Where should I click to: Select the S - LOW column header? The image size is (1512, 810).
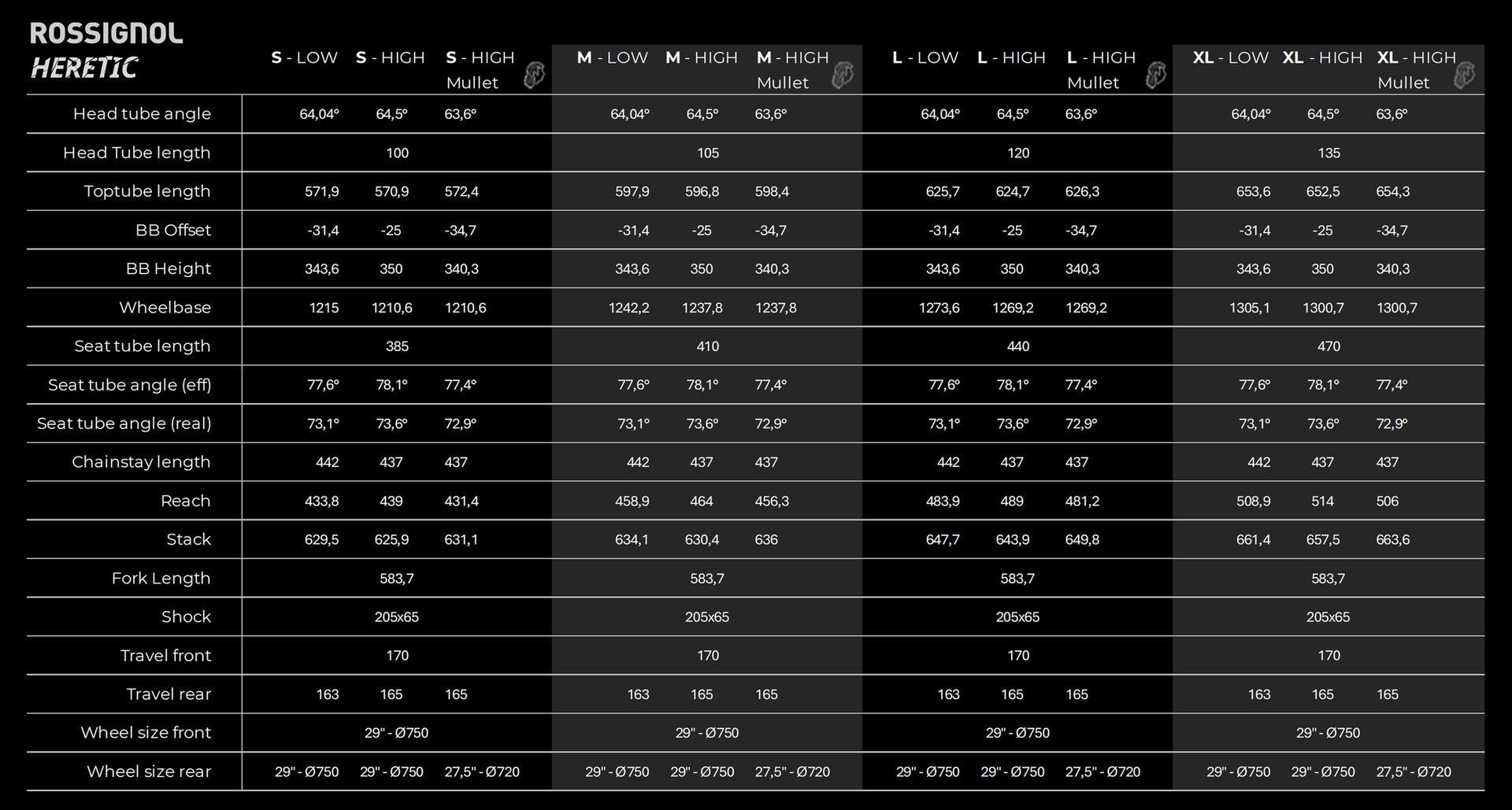pos(304,57)
